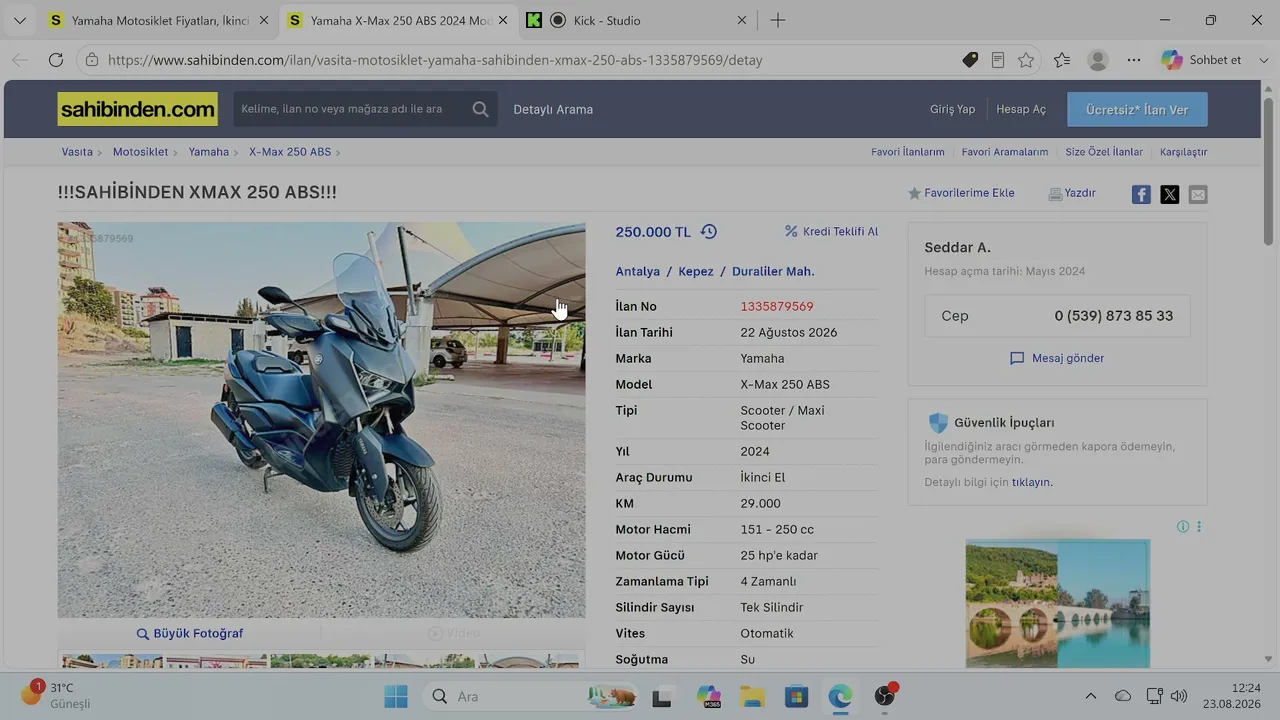Viewport: 1280px width, 720px height.
Task: Open Favori Aramalarım link
Action: click(x=1005, y=152)
